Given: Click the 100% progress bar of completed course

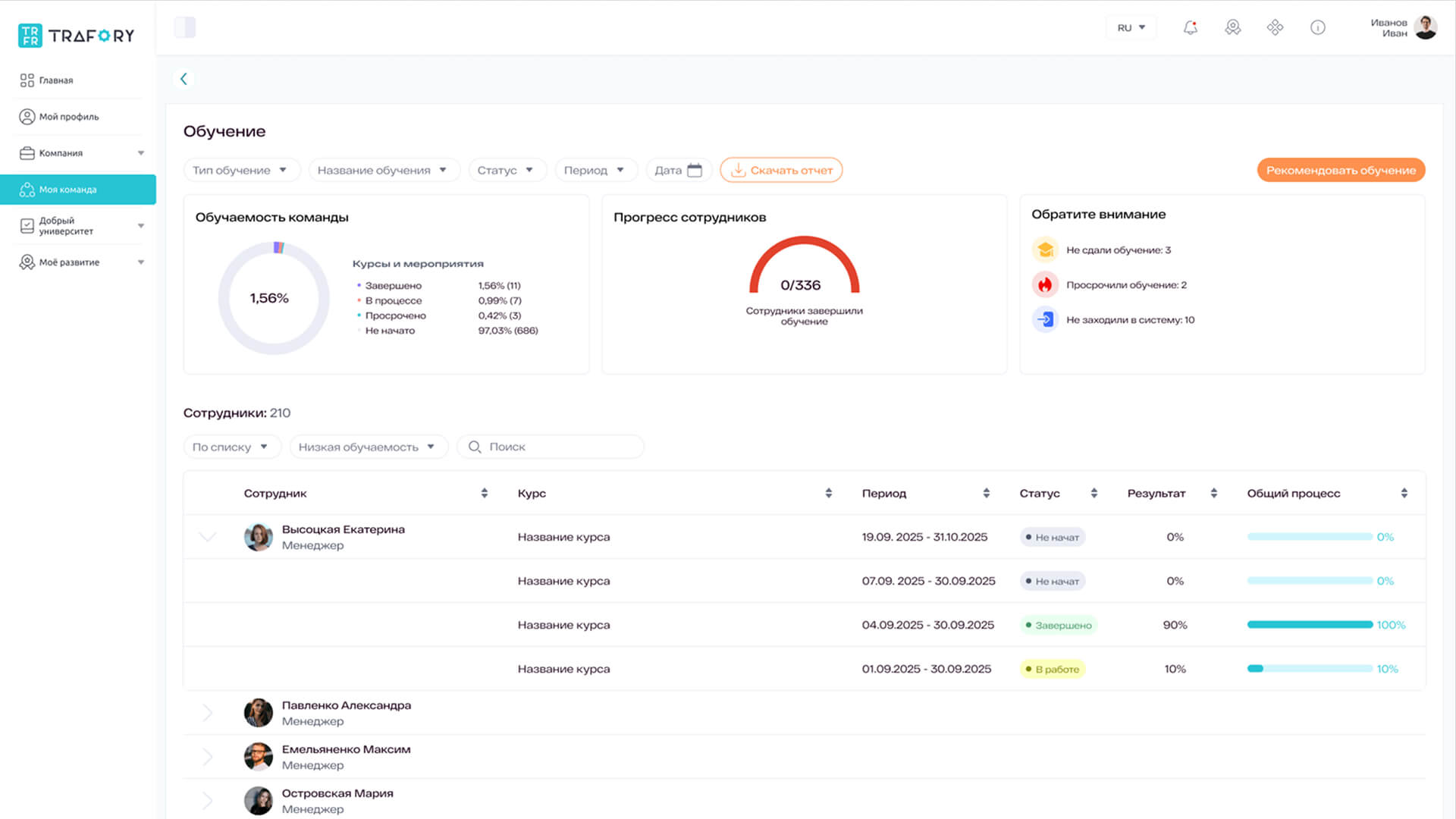Looking at the screenshot, I should pos(1309,625).
